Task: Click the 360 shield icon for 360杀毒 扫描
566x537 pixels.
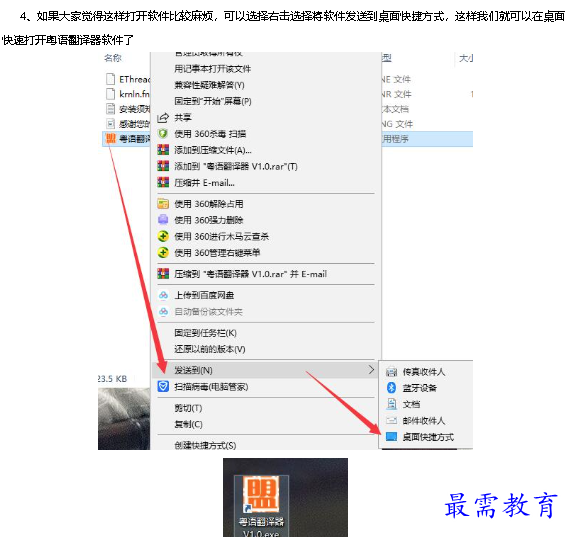Action: pos(163,134)
